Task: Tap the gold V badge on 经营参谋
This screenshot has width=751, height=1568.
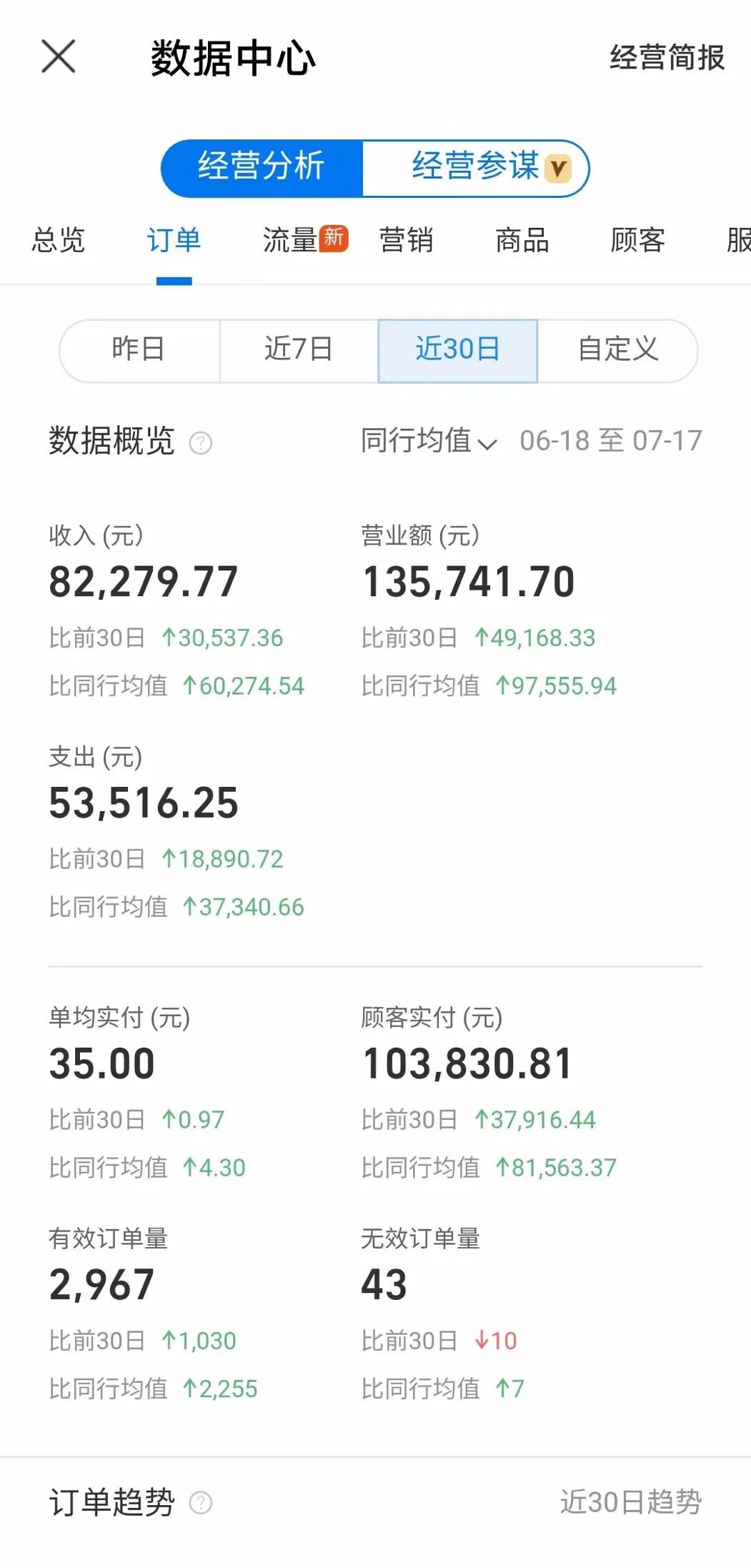Action: tap(558, 169)
